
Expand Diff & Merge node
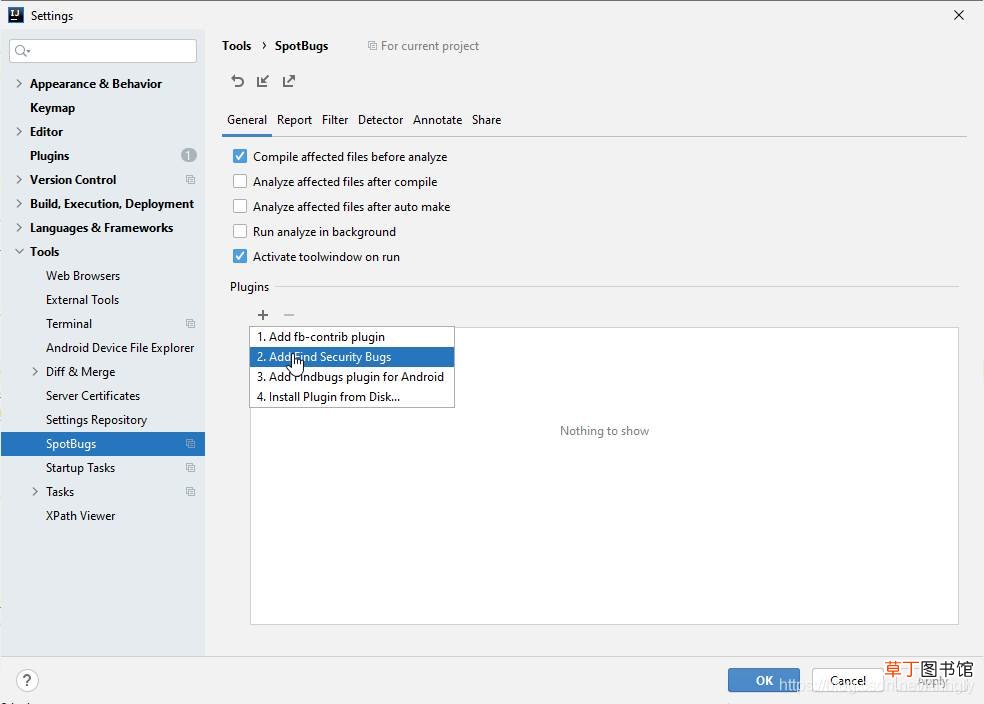[x=35, y=371]
